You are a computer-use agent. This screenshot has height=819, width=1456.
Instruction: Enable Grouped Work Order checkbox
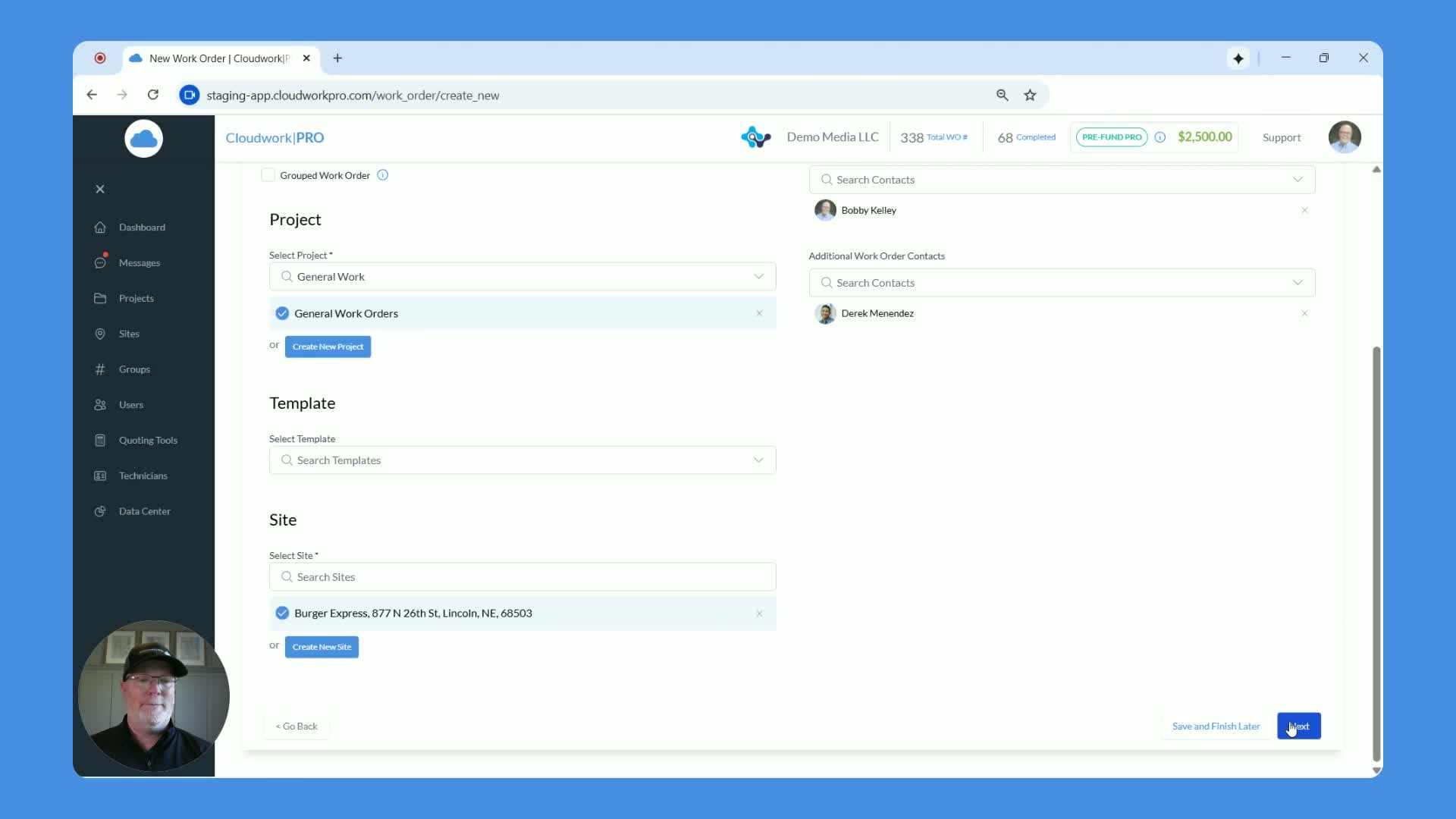click(268, 175)
